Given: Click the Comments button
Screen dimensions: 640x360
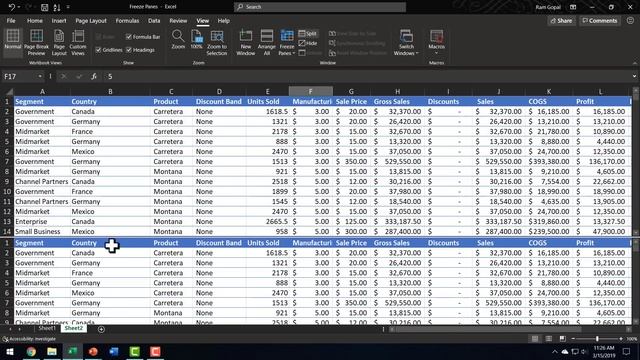Looking at the screenshot, I should [600, 20].
